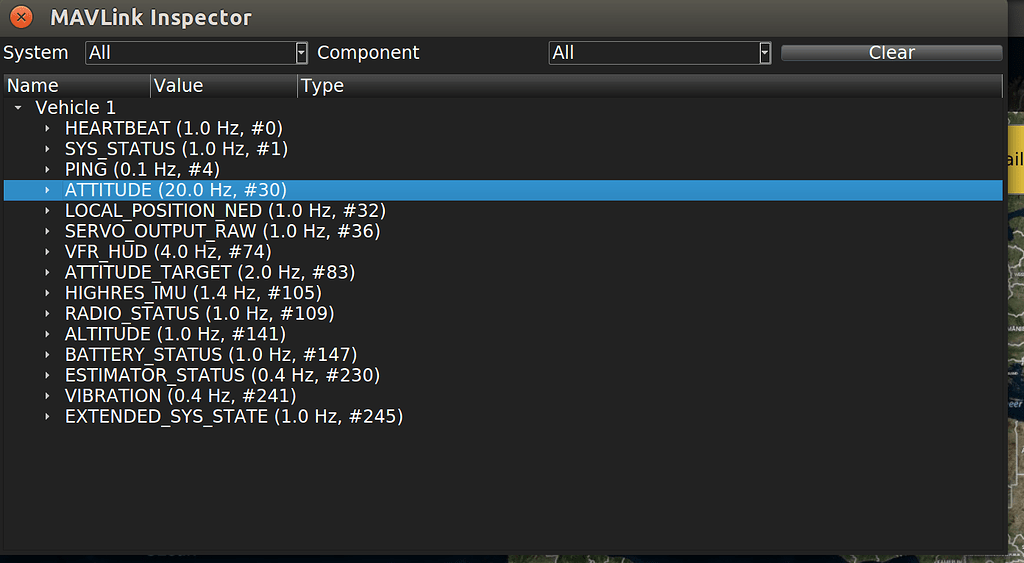
Task: Select the EXTENDED_SYS_STATE message
Action: point(233,416)
